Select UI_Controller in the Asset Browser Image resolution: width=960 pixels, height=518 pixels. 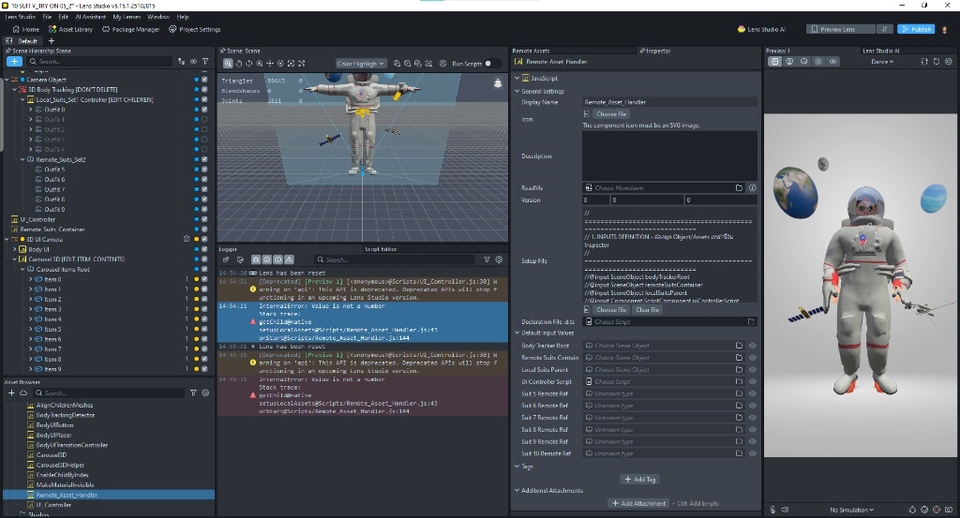[x=53, y=504]
